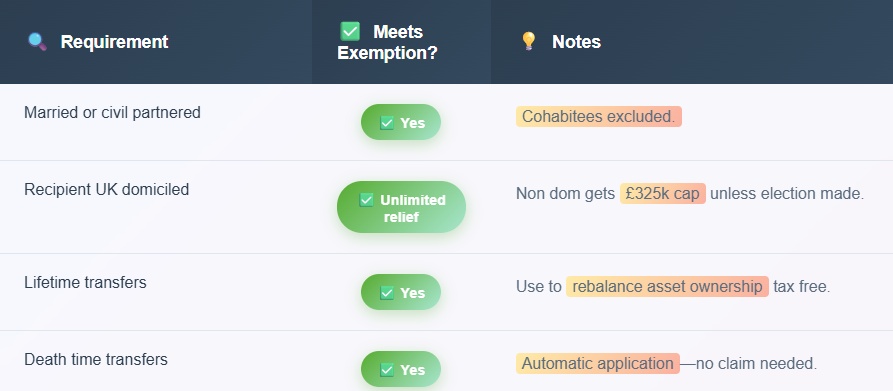The width and height of the screenshot is (893, 391).
Task: Click the check icon in Death time transfers badge
Action: 387,370
